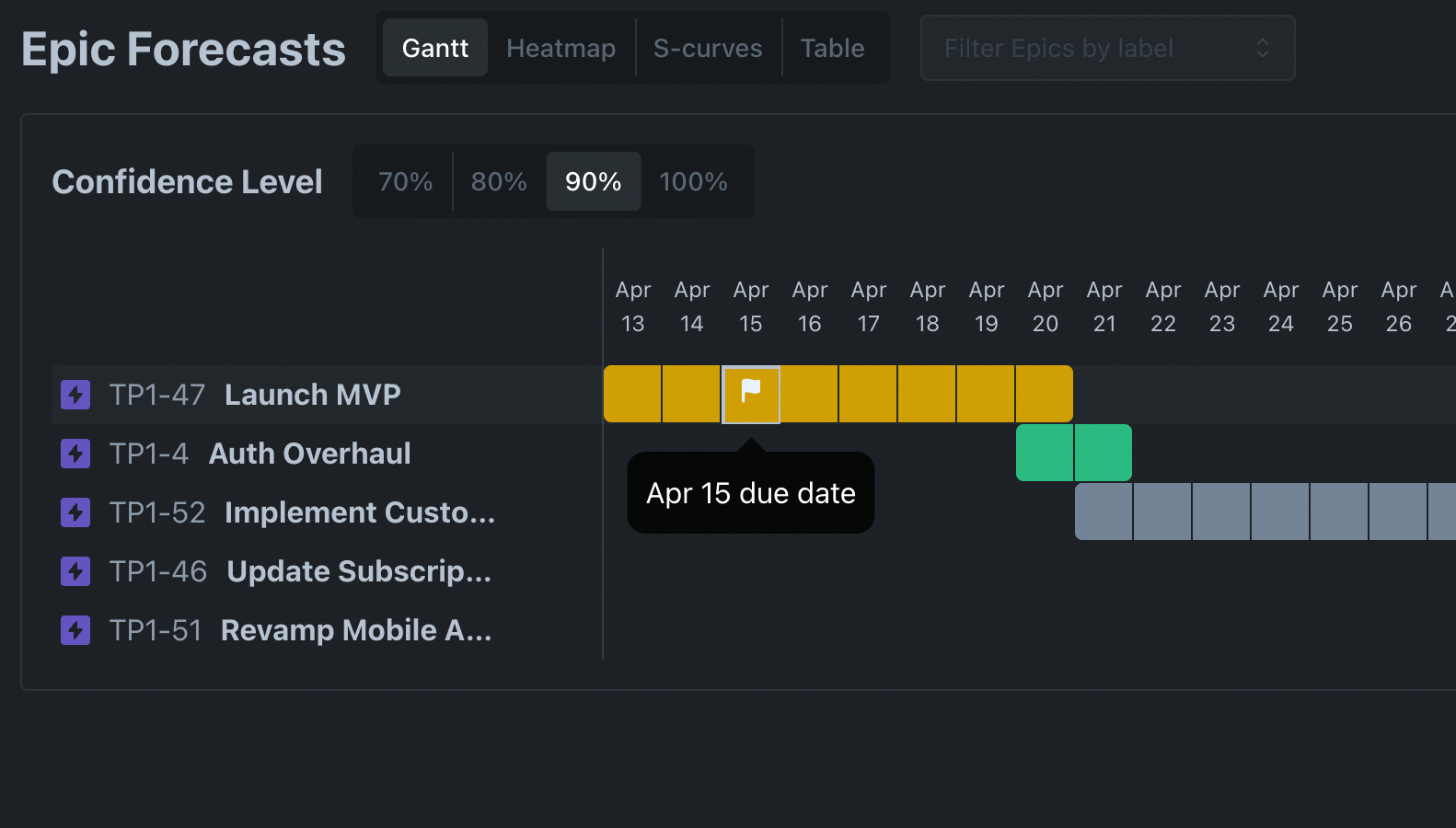Switch to the S-curves view tab
The image size is (1456, 828).
[x=708, y=48]
